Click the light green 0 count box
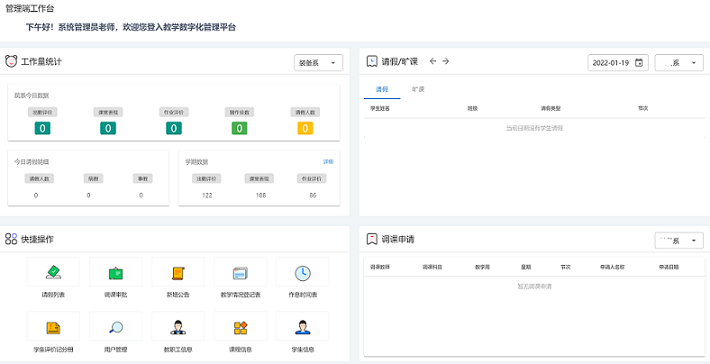 coord(240,129)
